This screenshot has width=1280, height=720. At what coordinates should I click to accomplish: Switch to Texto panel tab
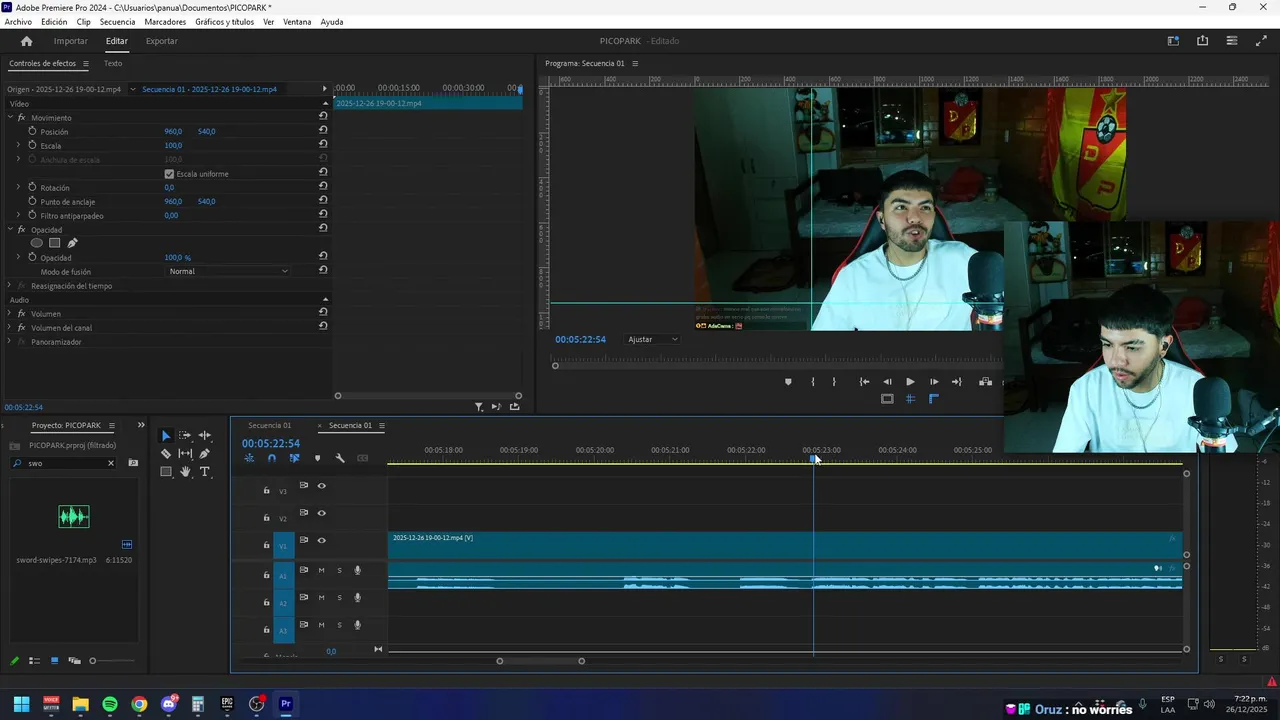pos(113,63)
